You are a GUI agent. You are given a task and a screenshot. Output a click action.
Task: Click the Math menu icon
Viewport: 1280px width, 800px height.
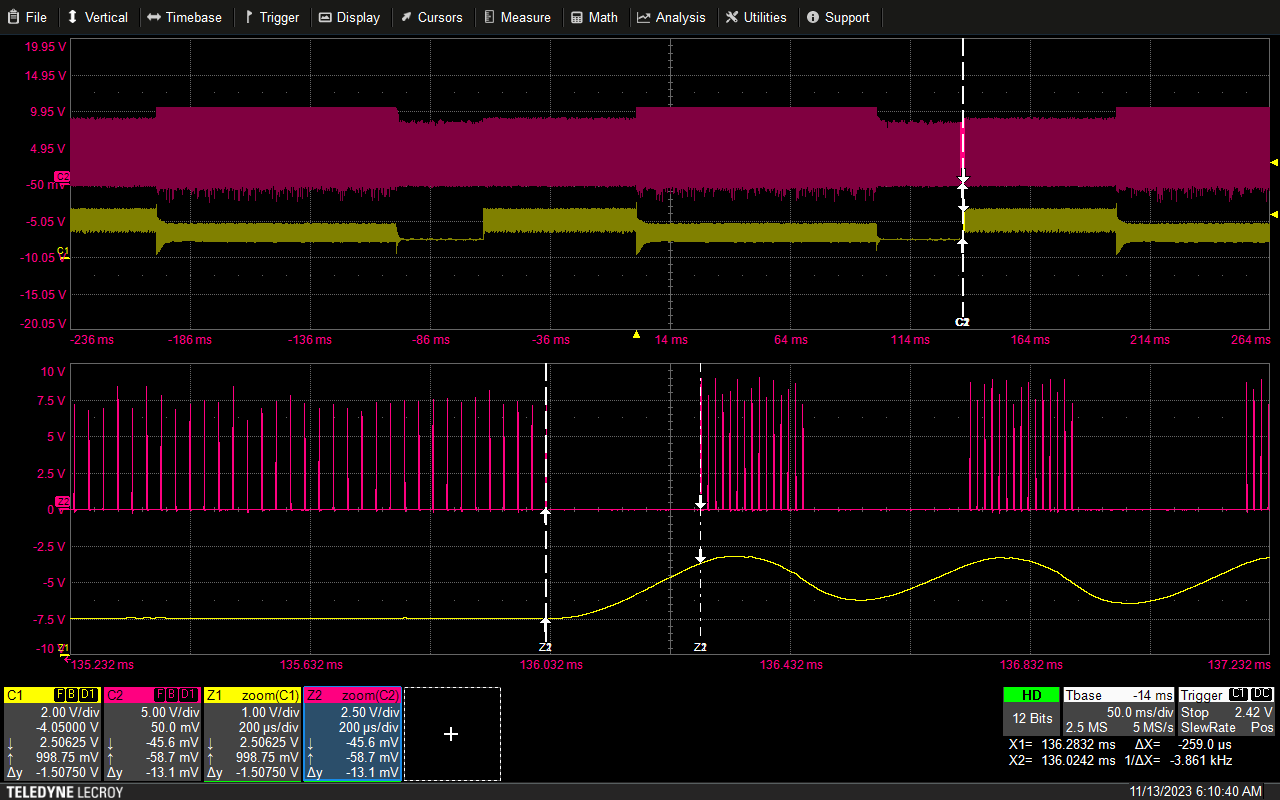tap(578, 17)
